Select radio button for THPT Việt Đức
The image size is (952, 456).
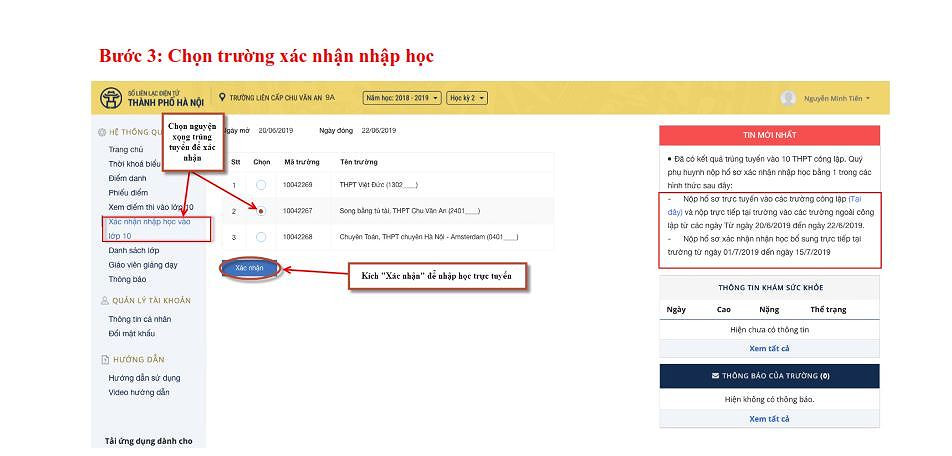coord(260,185)
